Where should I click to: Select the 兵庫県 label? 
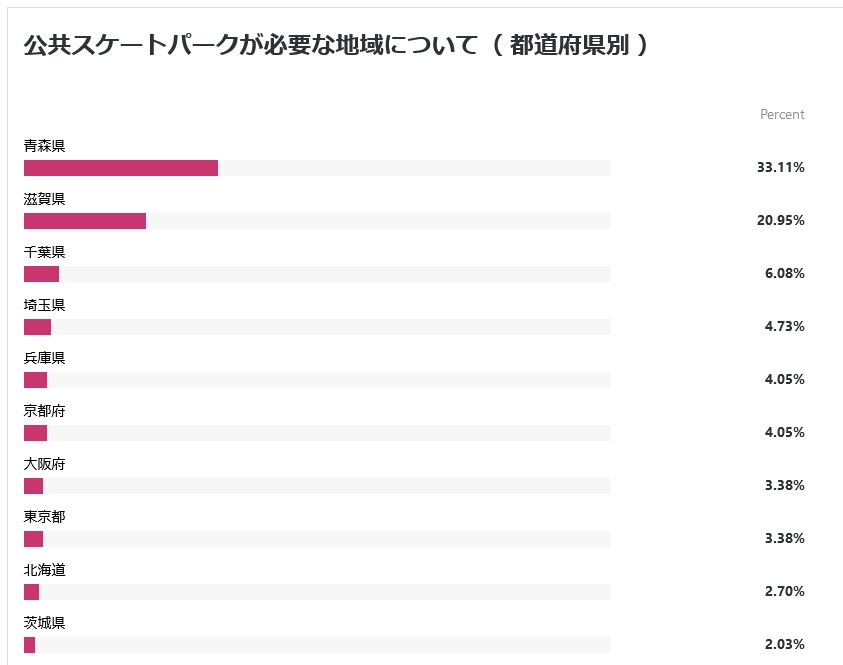(45, 358)
